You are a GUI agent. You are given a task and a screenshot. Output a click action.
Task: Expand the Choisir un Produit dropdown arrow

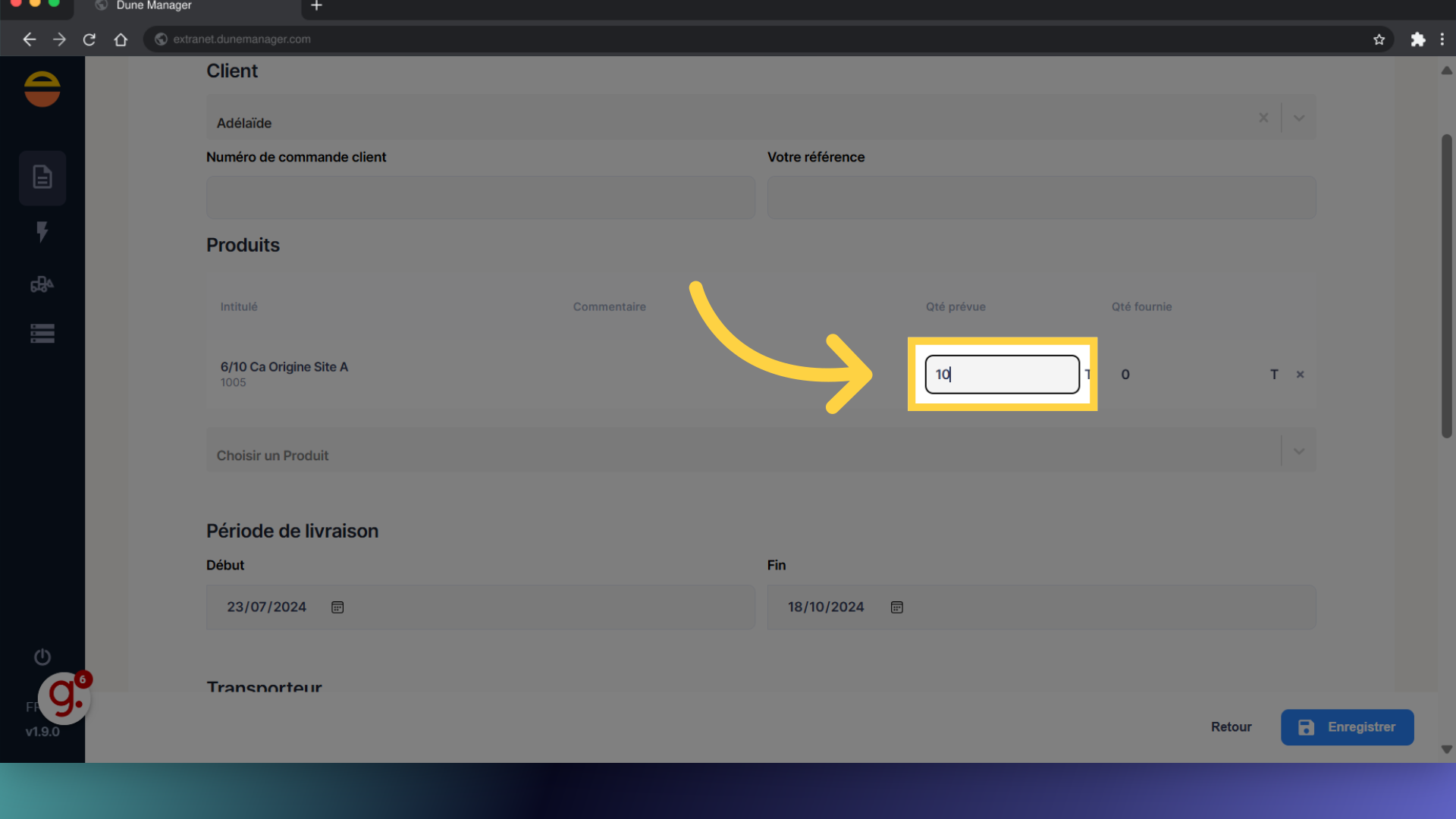coord(1299,451)
